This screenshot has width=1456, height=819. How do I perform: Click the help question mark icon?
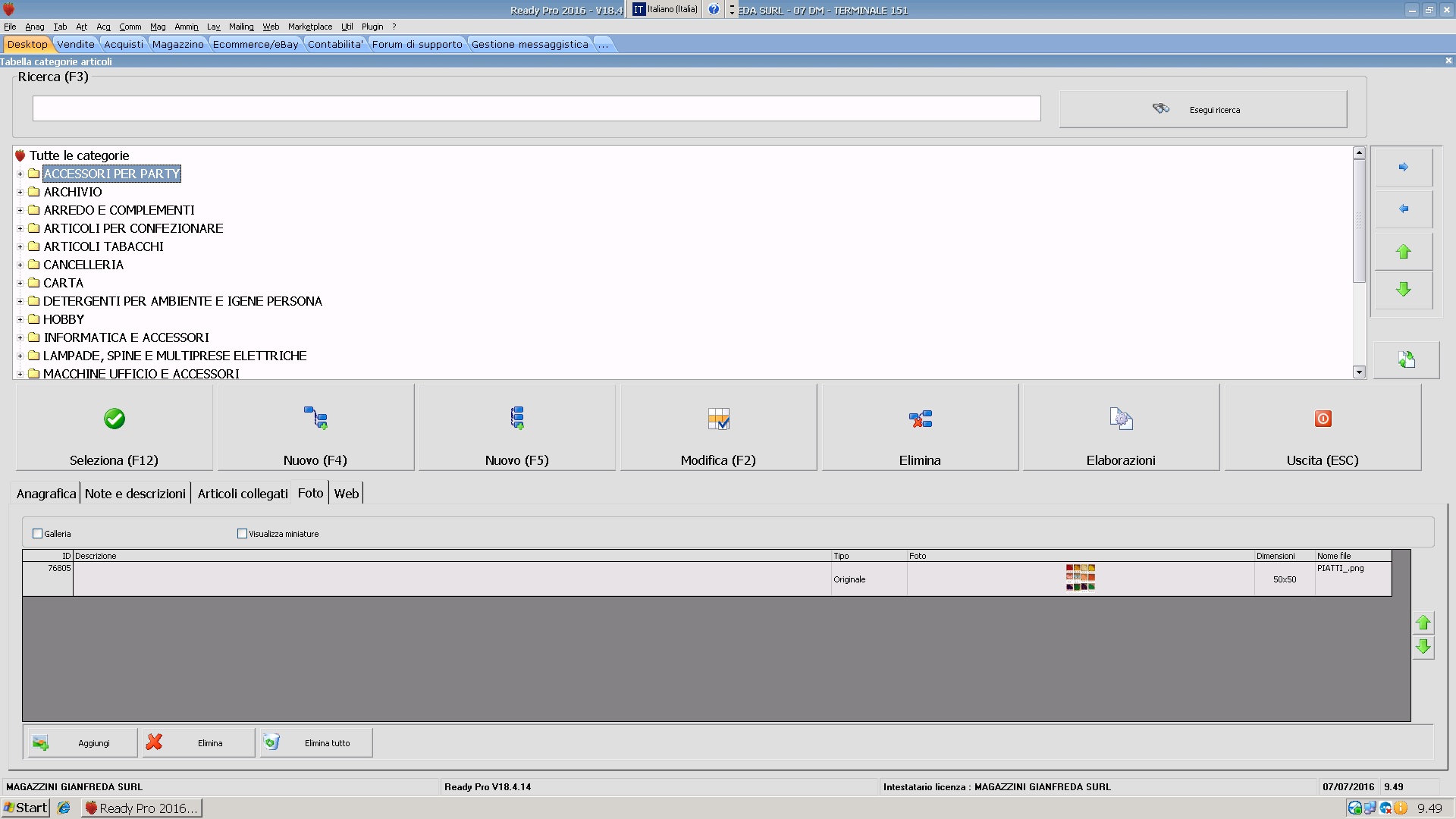(x=714, y=10)
